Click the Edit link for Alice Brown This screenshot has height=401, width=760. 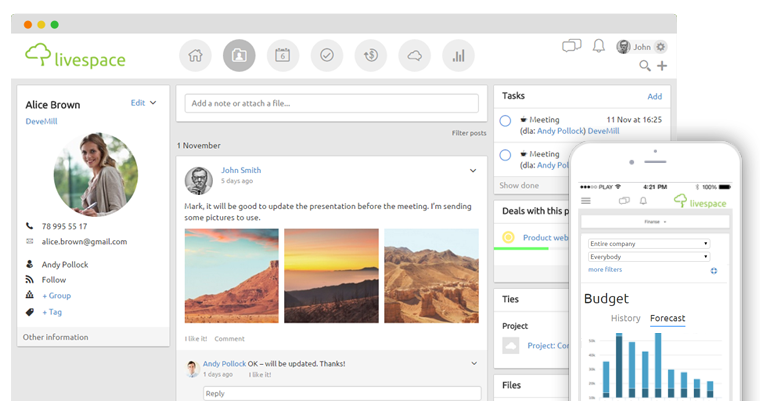click(138, 103)
